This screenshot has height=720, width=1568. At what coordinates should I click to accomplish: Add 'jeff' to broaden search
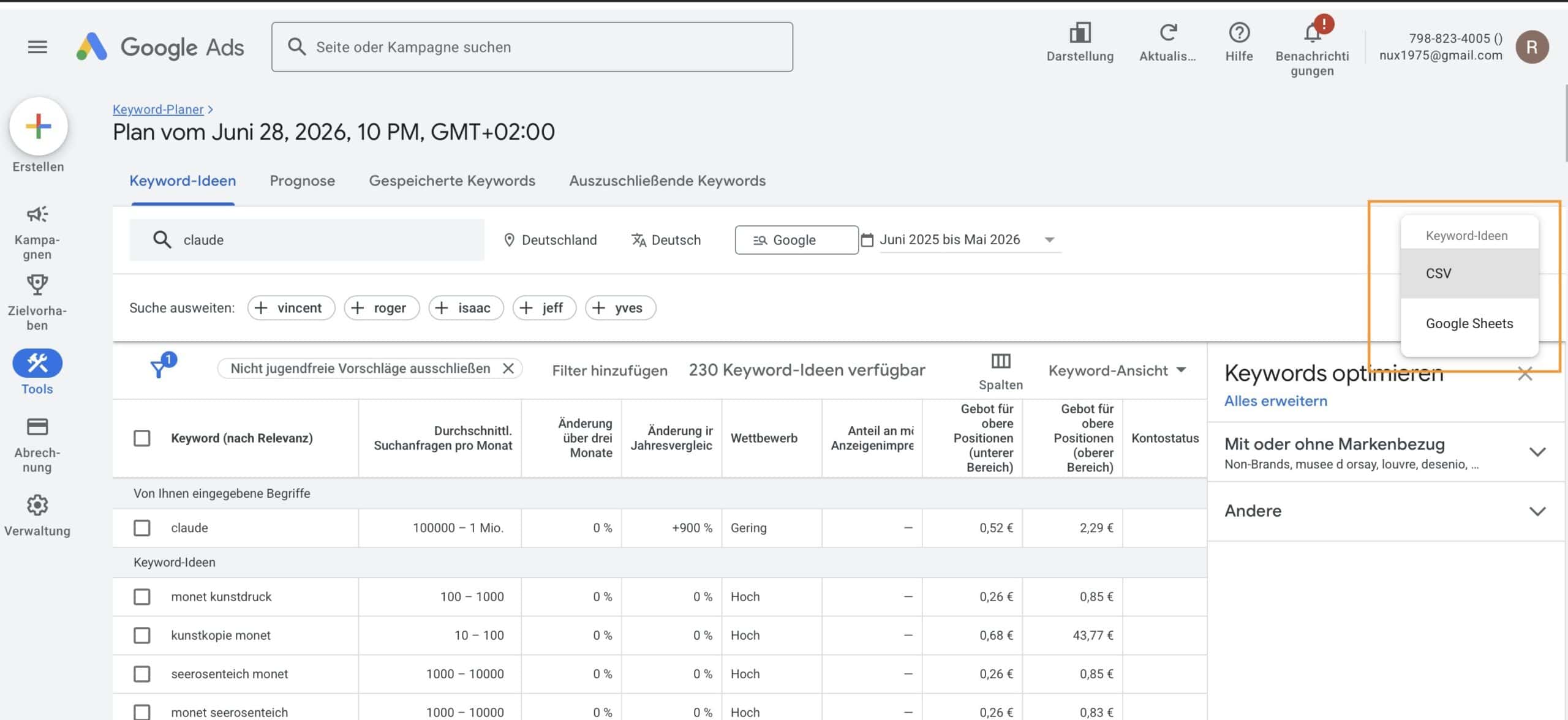coord(545,308)
